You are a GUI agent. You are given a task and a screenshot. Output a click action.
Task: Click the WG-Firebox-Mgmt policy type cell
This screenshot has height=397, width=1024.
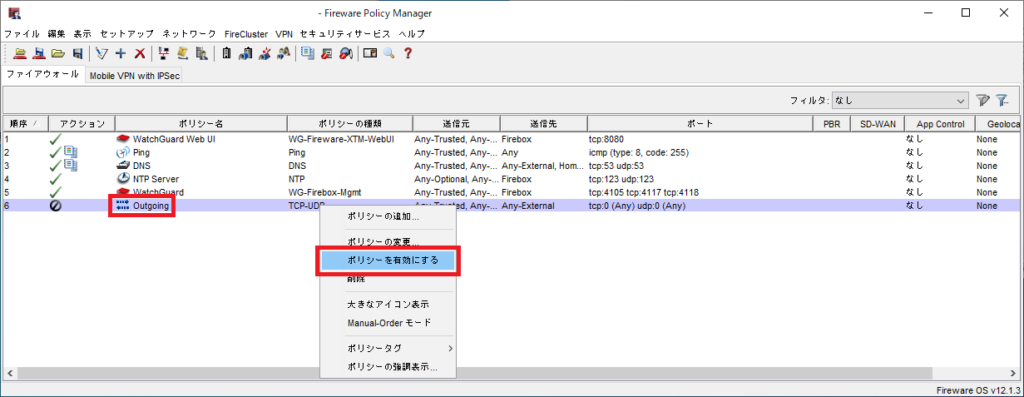(325, 192)
